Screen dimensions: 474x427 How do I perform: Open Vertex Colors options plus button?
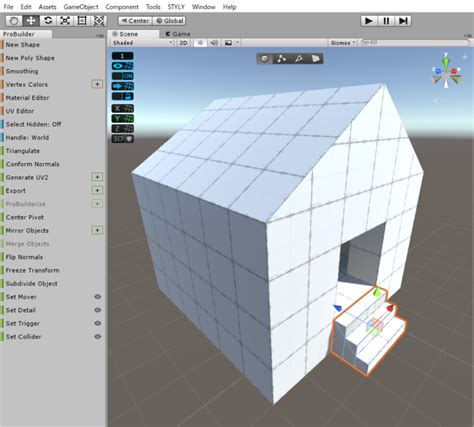97,84
